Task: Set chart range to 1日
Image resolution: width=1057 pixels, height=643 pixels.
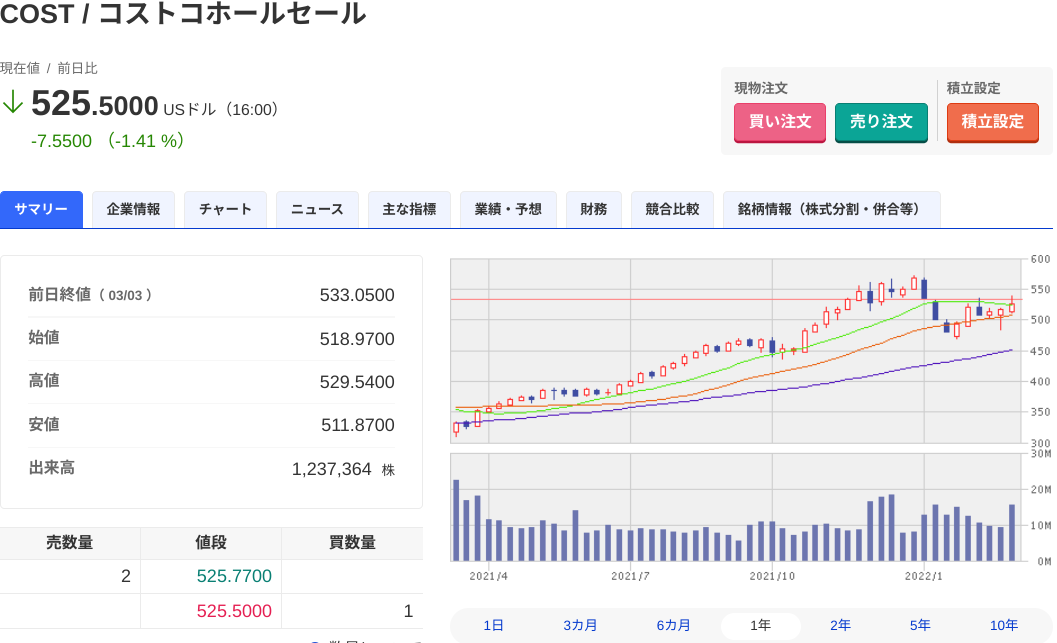Action: pyautogui.click(x=493, y=625)
